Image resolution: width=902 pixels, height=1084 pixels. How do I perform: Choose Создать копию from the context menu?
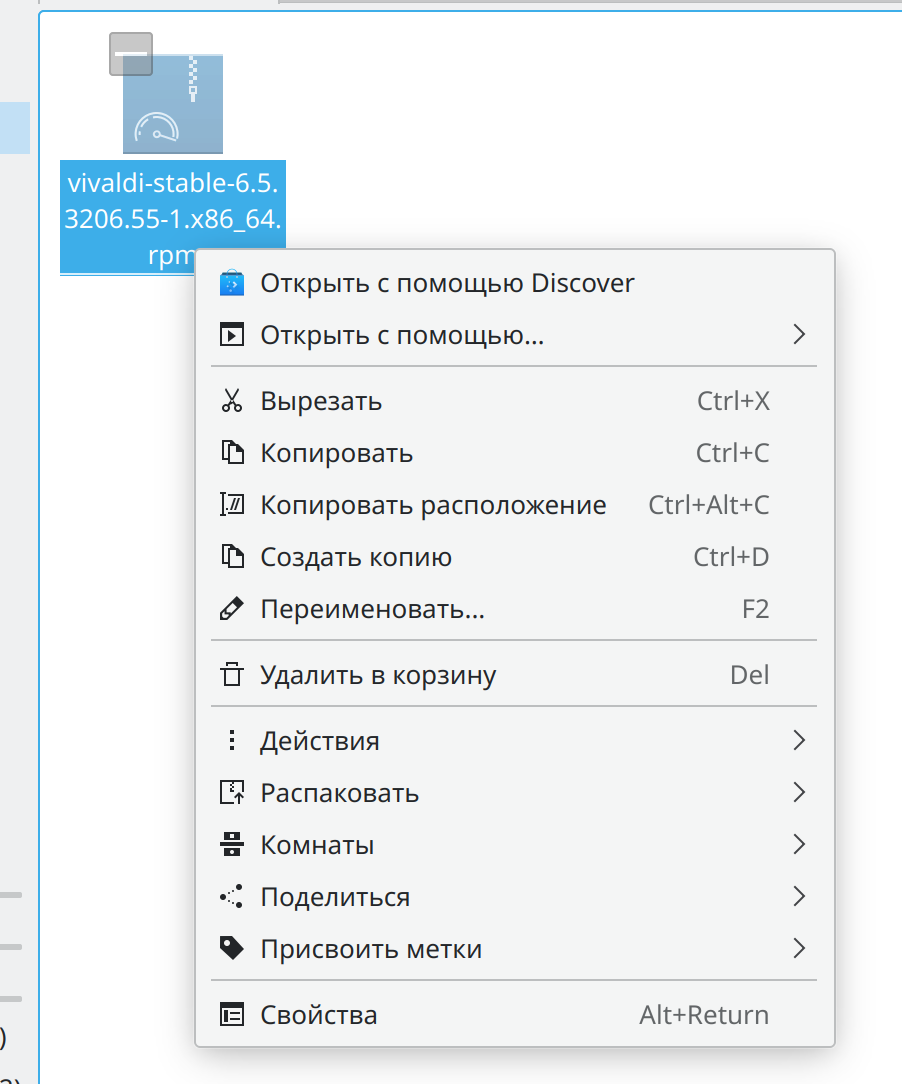356,557
